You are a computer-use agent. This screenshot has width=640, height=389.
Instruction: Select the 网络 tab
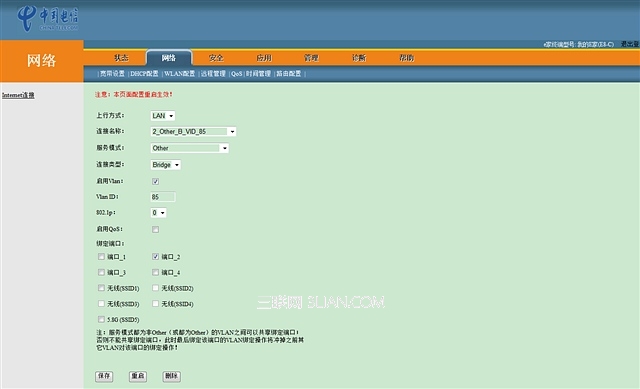click(169, 58)
